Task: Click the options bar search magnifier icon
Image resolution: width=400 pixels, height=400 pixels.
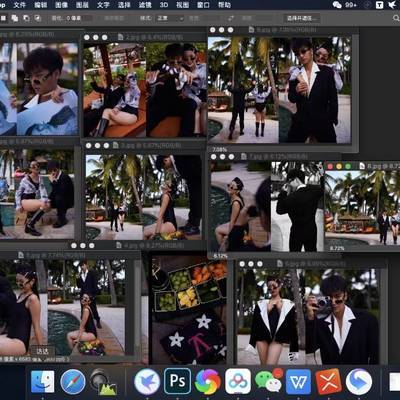Action: tap(396, 18)
